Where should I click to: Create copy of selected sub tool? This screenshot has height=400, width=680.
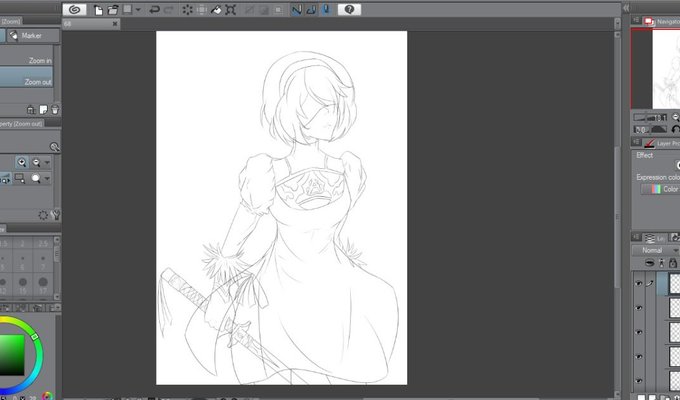tap(43, 110)
